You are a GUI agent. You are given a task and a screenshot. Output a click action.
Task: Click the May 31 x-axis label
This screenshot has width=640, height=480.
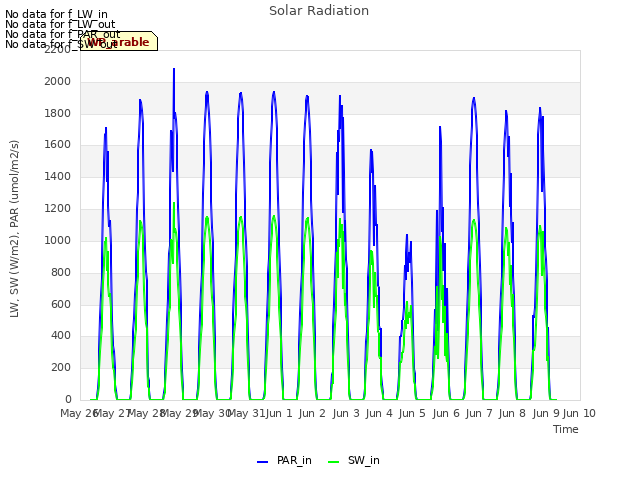coord(246,413)
